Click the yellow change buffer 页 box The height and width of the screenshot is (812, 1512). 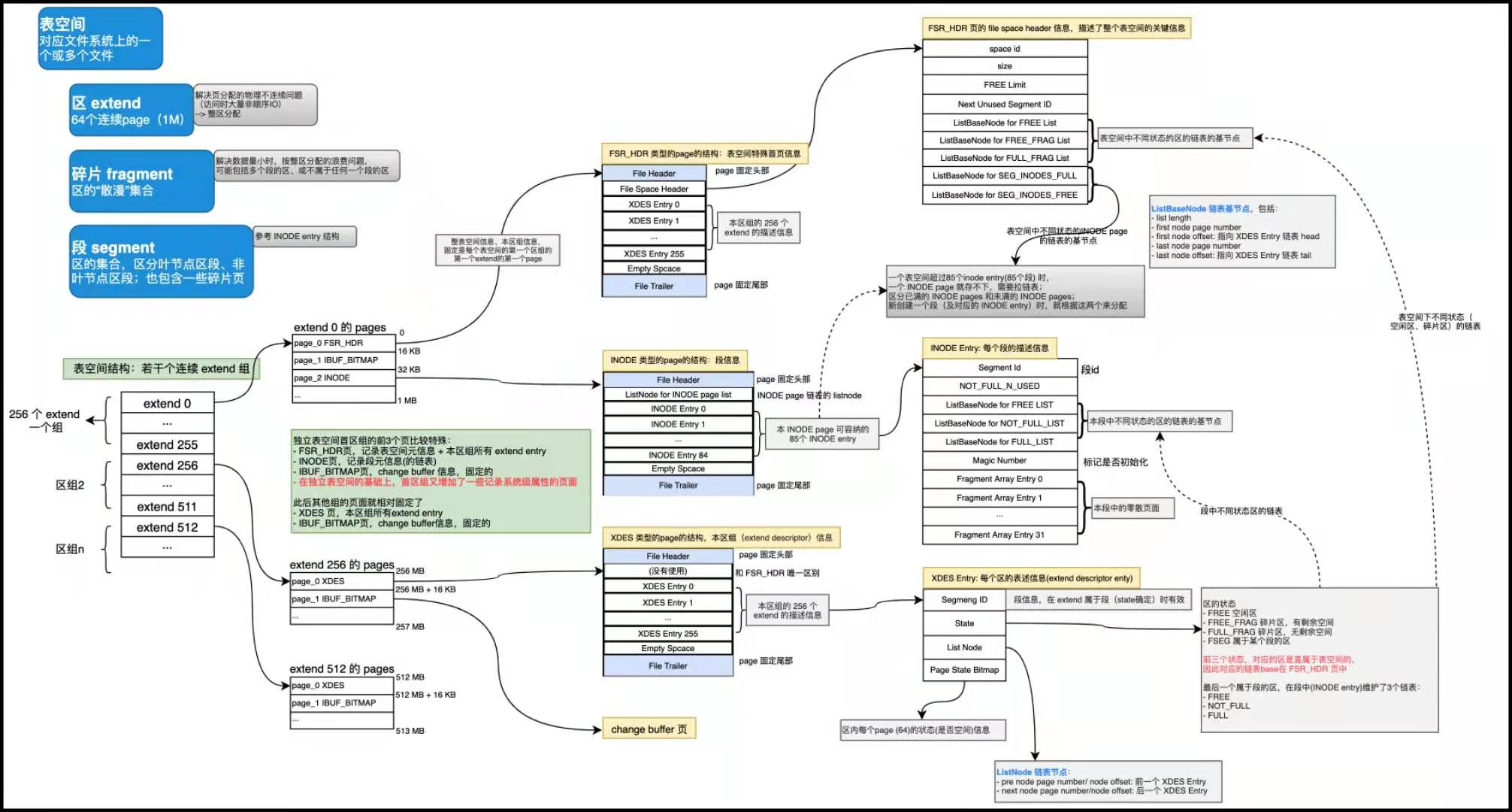tap(649, 729)
